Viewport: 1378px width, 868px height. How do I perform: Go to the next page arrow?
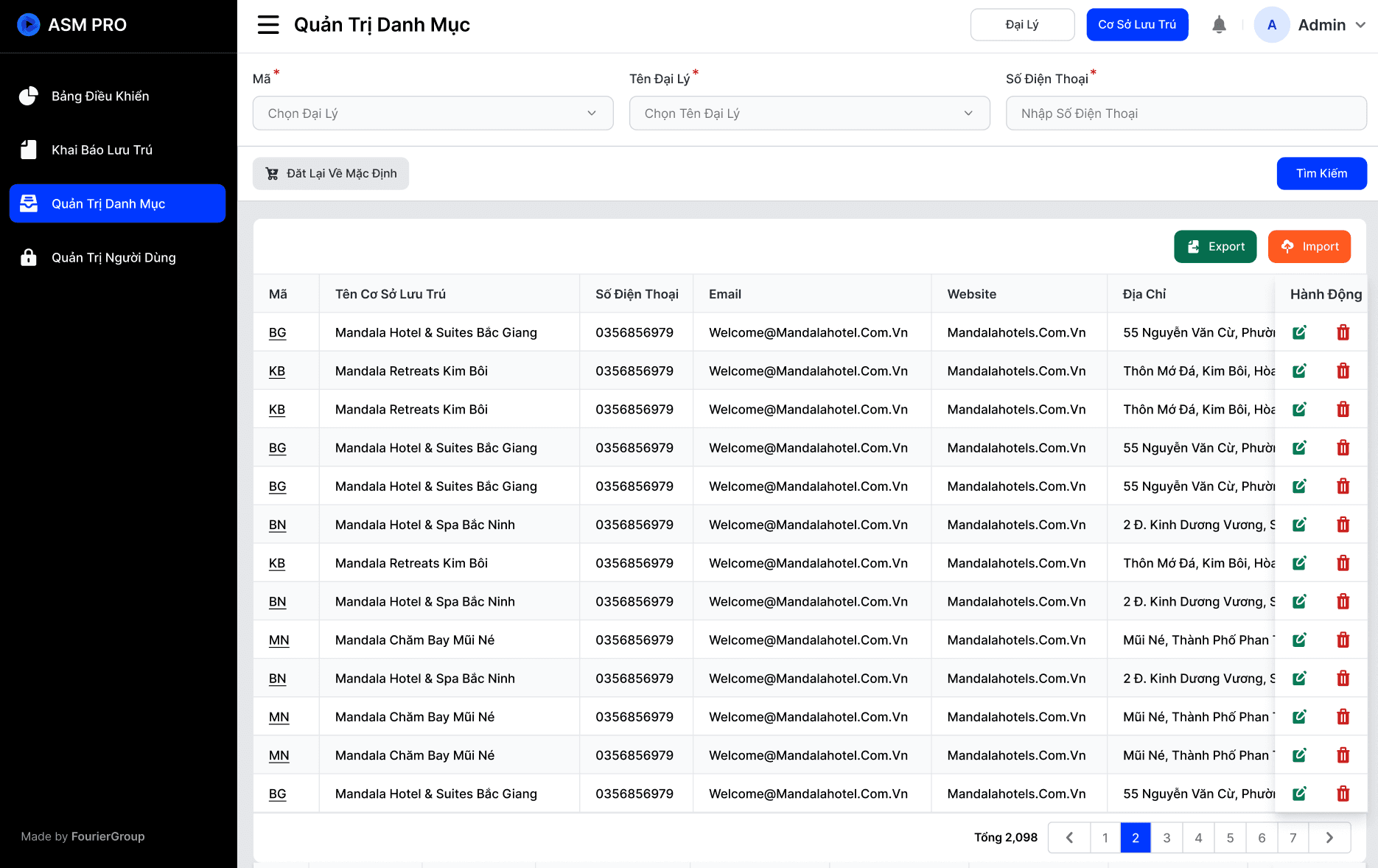click(1329, 838)
